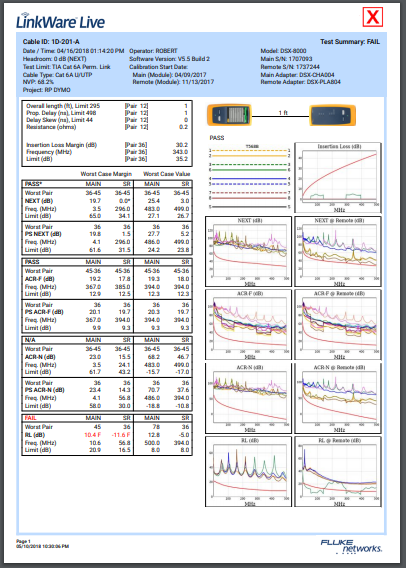Open the ACR-F @ Remote graph
406x568 pixels.
point(338,325)
